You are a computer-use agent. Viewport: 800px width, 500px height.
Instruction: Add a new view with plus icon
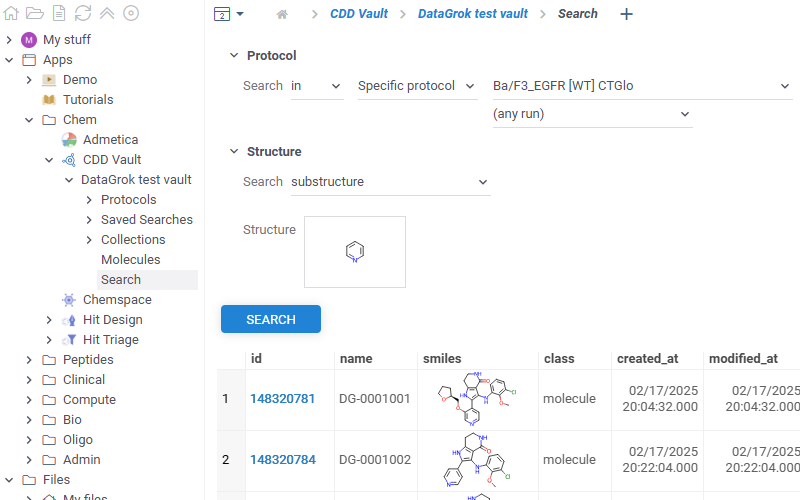[626, 14]
